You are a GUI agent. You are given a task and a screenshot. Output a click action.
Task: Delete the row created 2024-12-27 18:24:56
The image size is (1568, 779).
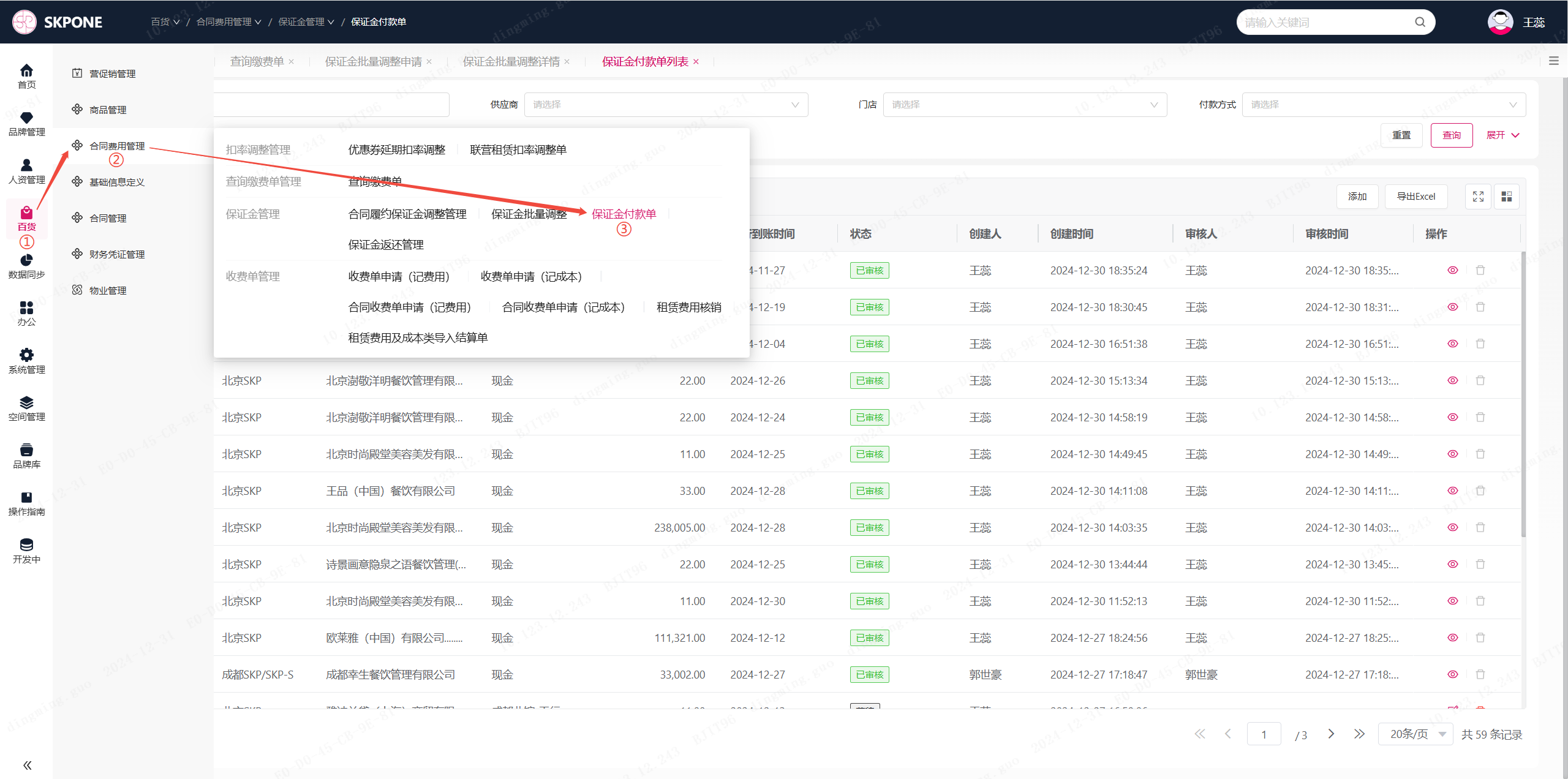pyautogui.click(x=1480, y=638)
